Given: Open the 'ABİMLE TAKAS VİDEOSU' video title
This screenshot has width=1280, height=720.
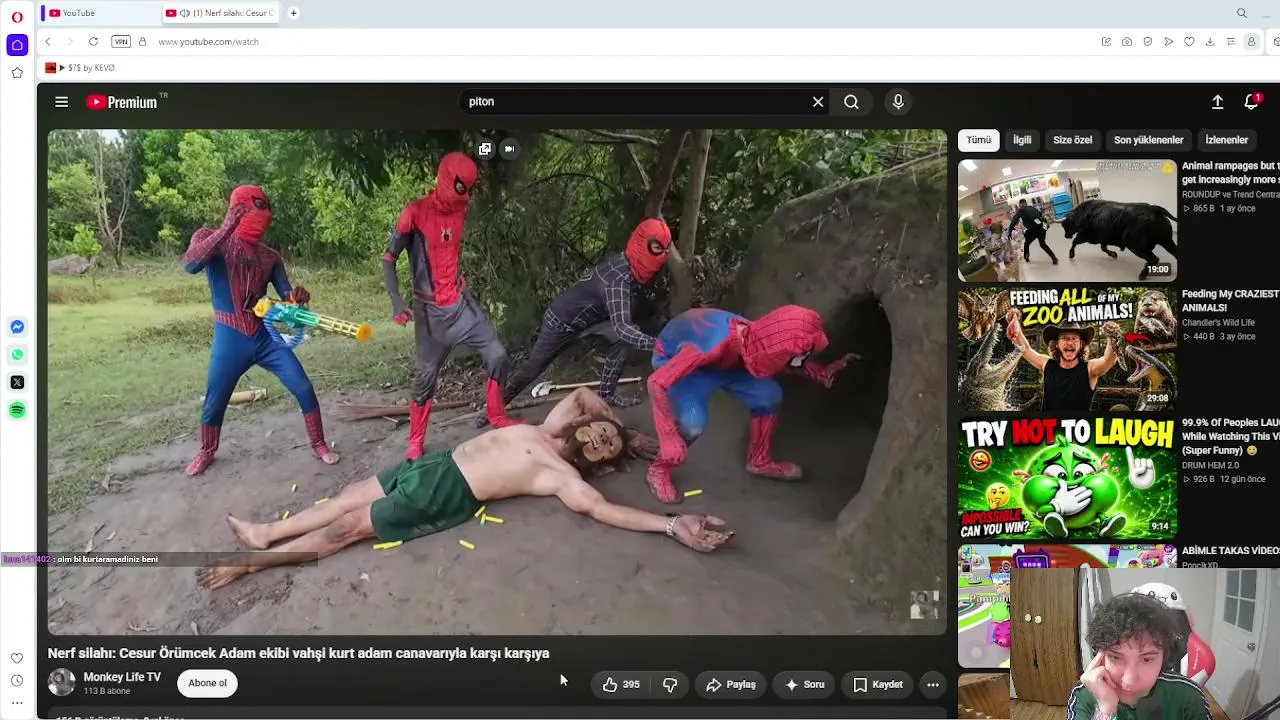Looking at the screenshot, I should [x=1230, y=551].
